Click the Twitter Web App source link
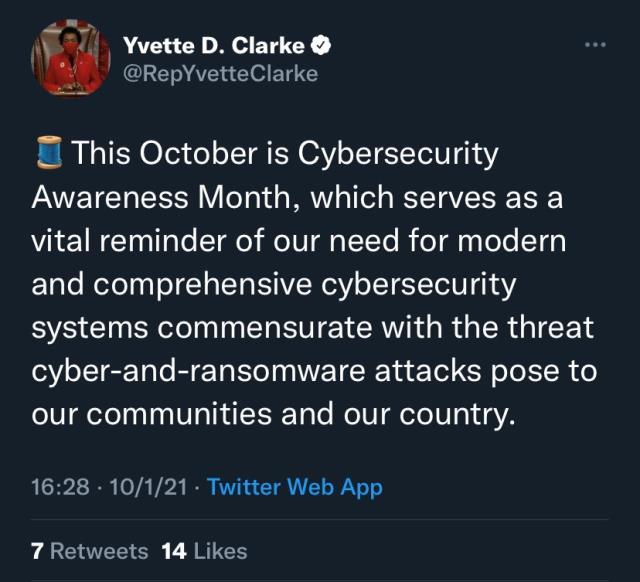Screen dimensions: 640x582 [x=295, y=487]
